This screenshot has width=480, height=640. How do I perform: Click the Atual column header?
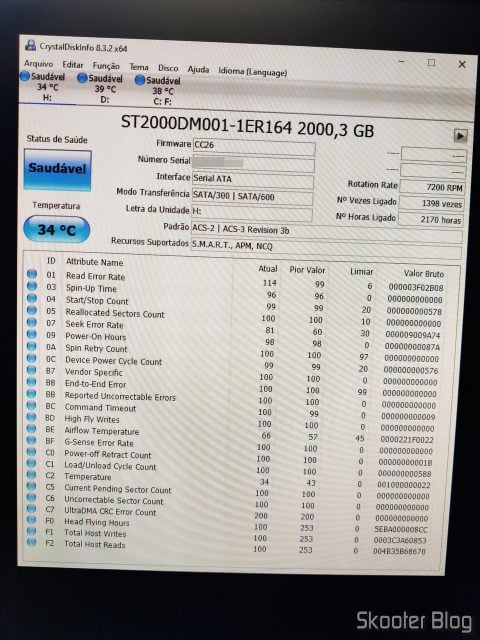[x=268, y=269]
